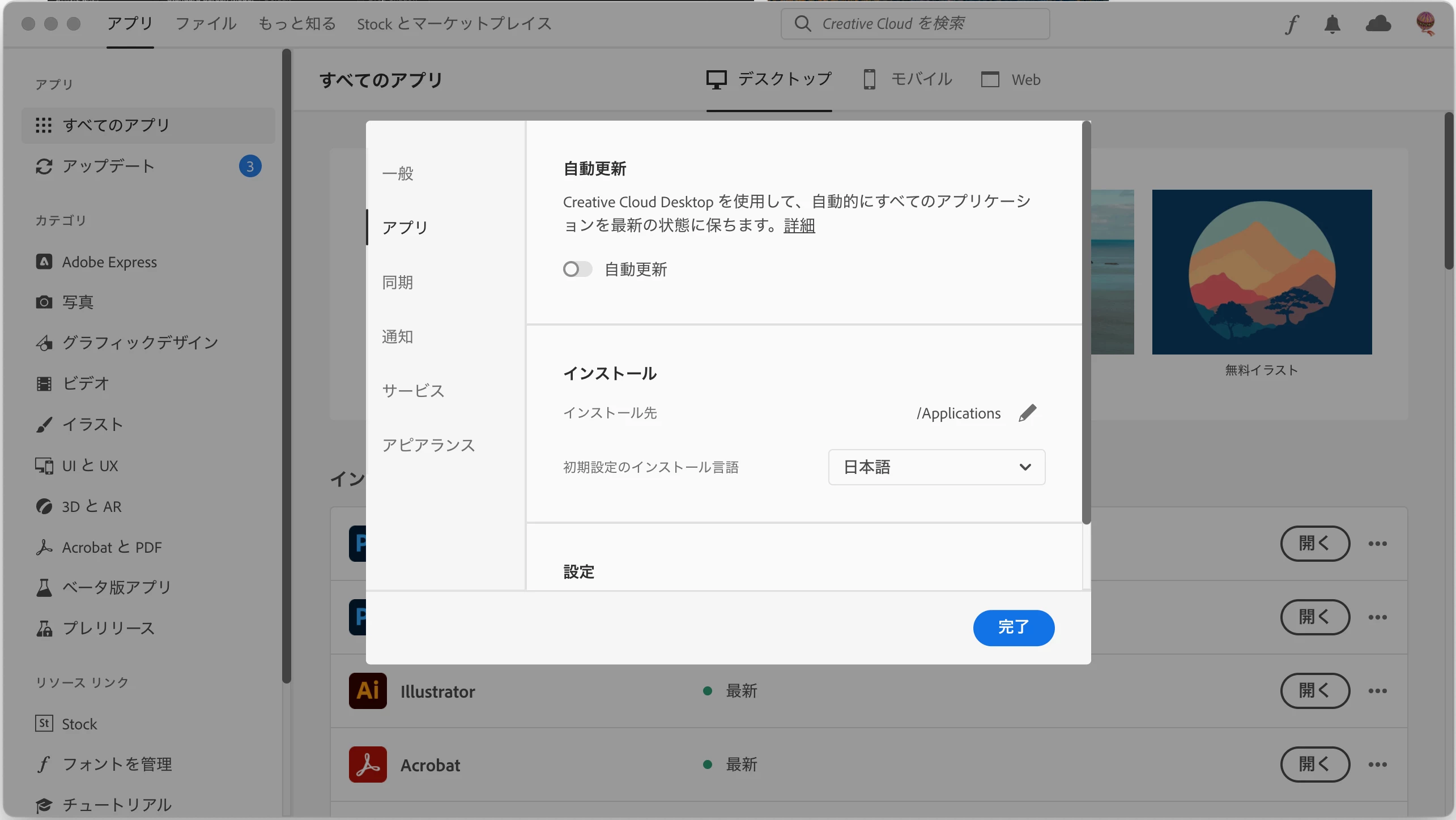This screenshot has height=820, width=1456.
Task: Open the アップデート sidebar item
Action: point(108,166)
